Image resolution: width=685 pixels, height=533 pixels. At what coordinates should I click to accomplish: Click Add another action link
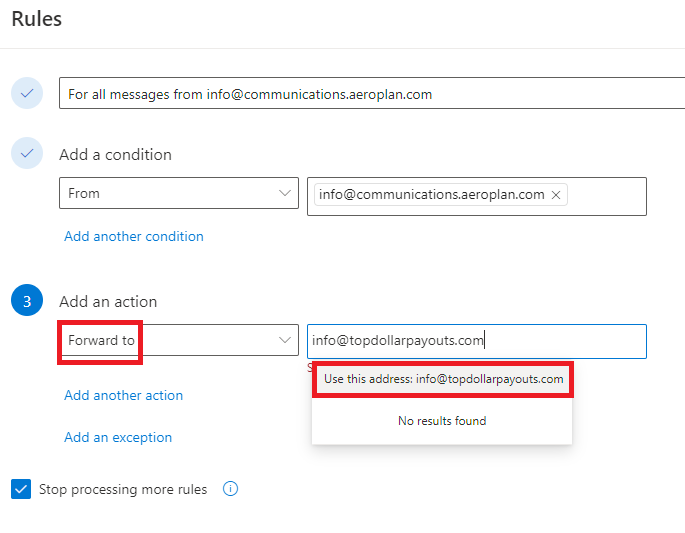pyautogui.click(x=124, y=395)
